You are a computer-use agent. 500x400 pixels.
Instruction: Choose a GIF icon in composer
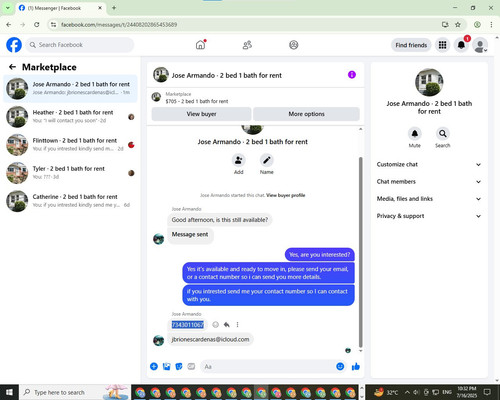191,367
